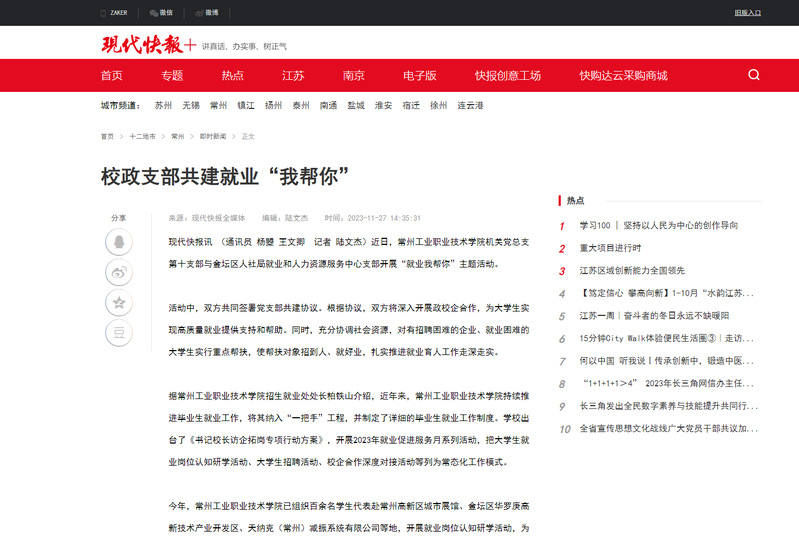
Task: Share article via QQ penguin icon
Action: 119,242
